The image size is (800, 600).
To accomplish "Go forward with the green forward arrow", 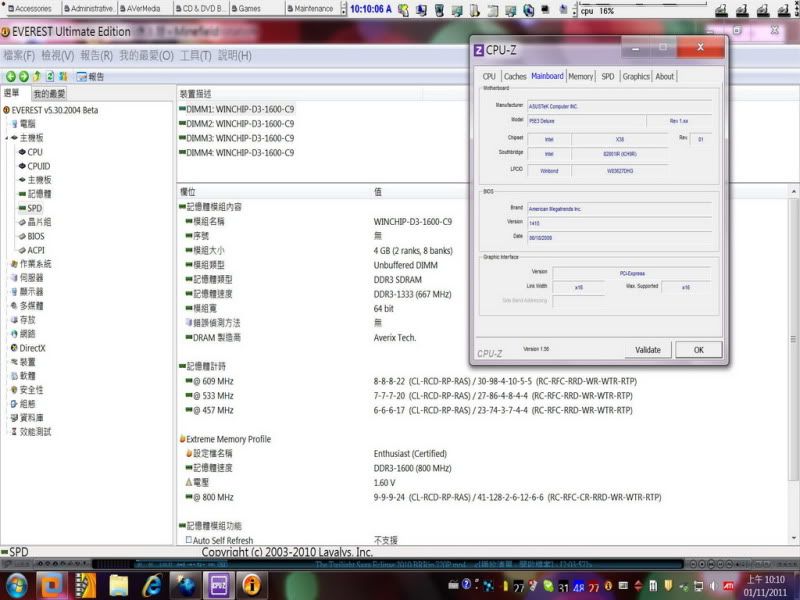I will [x=23, y=77].
